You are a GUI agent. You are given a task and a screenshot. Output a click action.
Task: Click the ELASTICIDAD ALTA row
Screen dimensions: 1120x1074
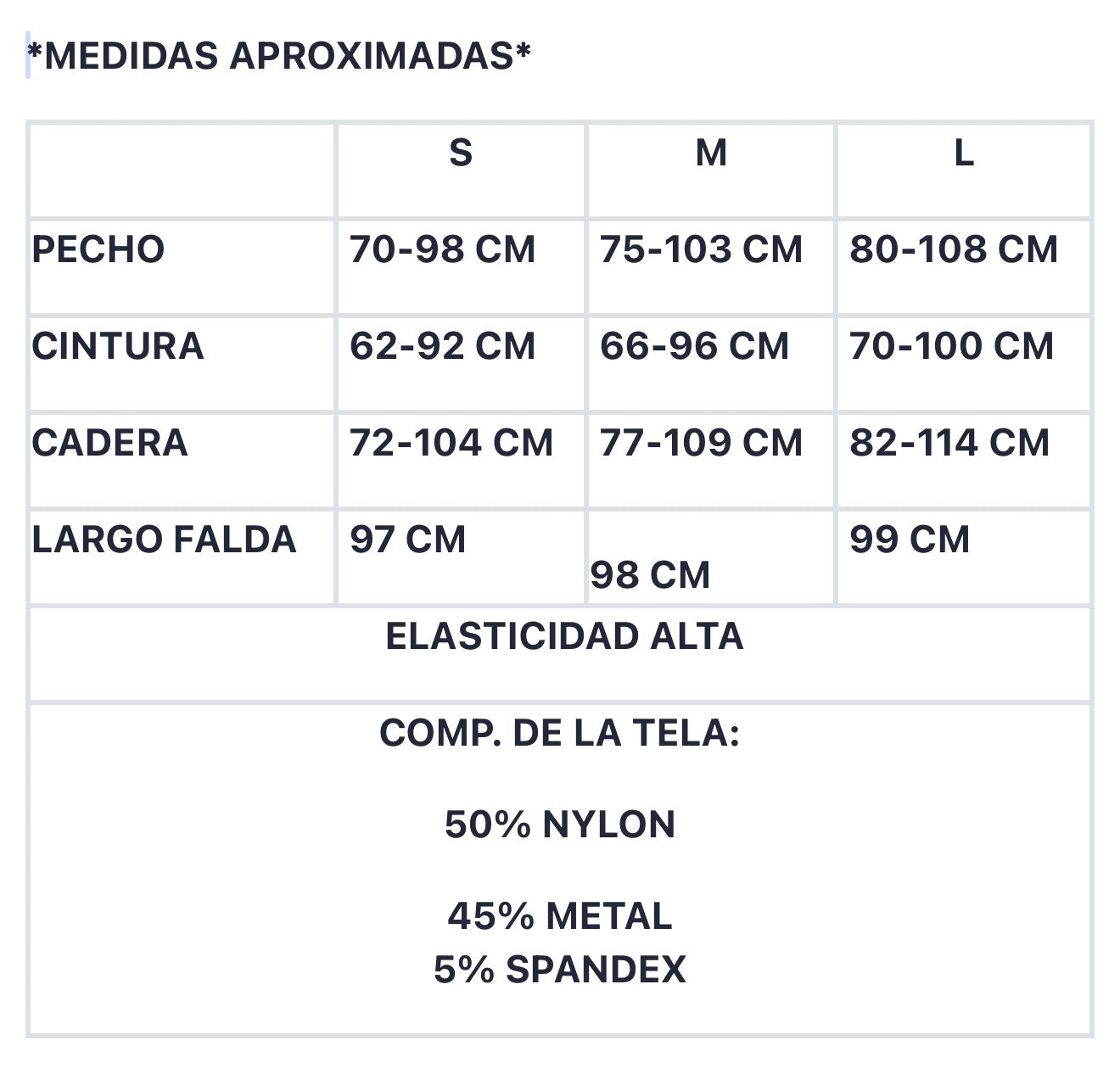click(560, 654)
